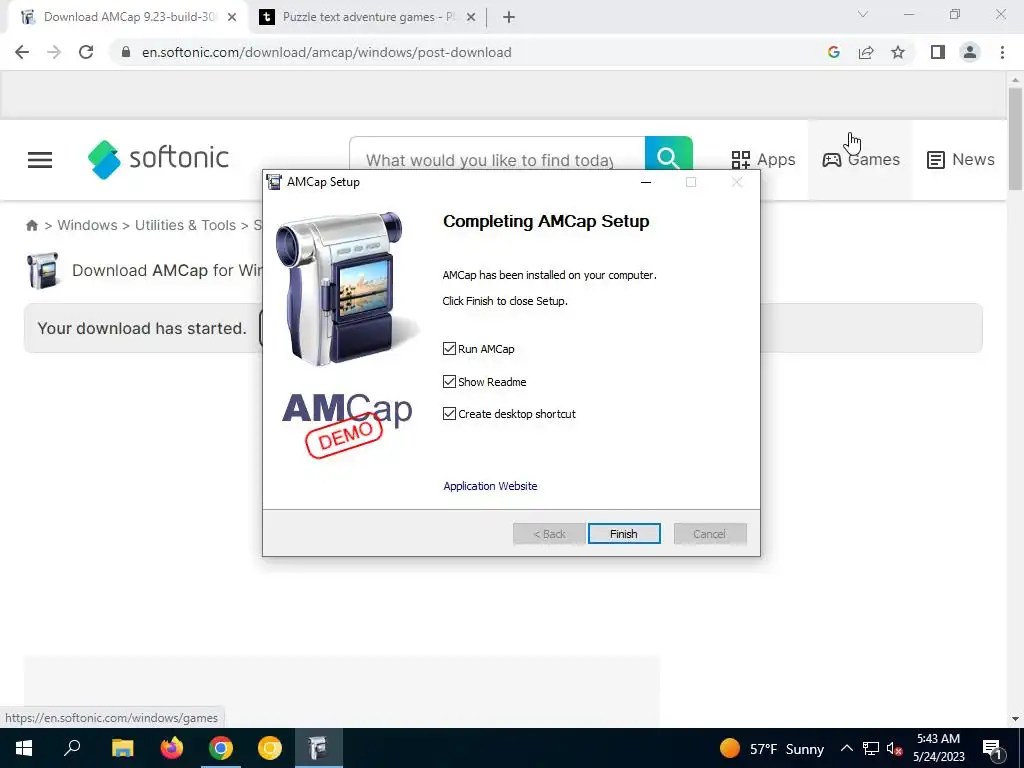Open the tab search chevron
Screen dimensions: 1024x768
point(863,14)
